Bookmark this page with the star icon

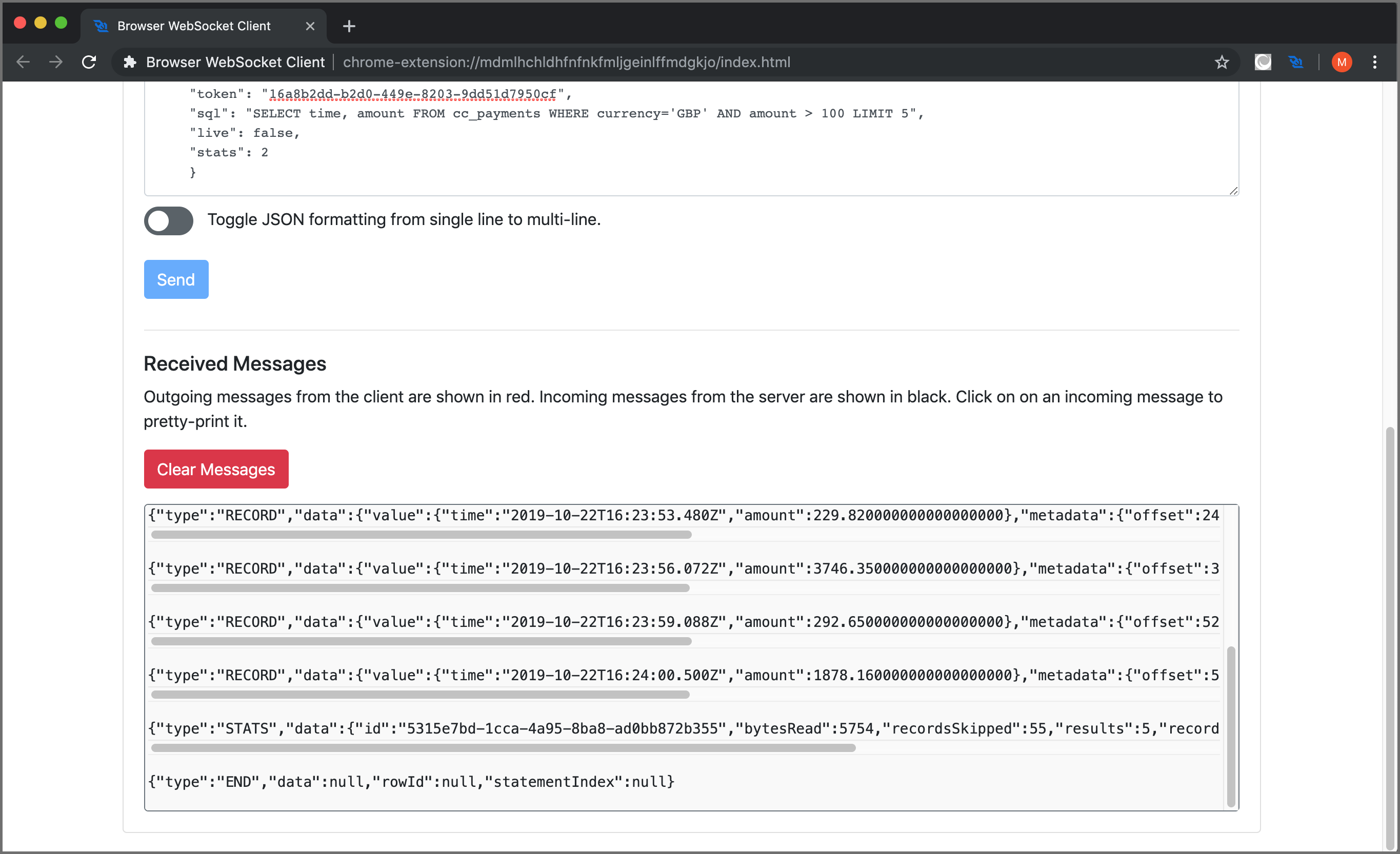(x=1222, y=62)
